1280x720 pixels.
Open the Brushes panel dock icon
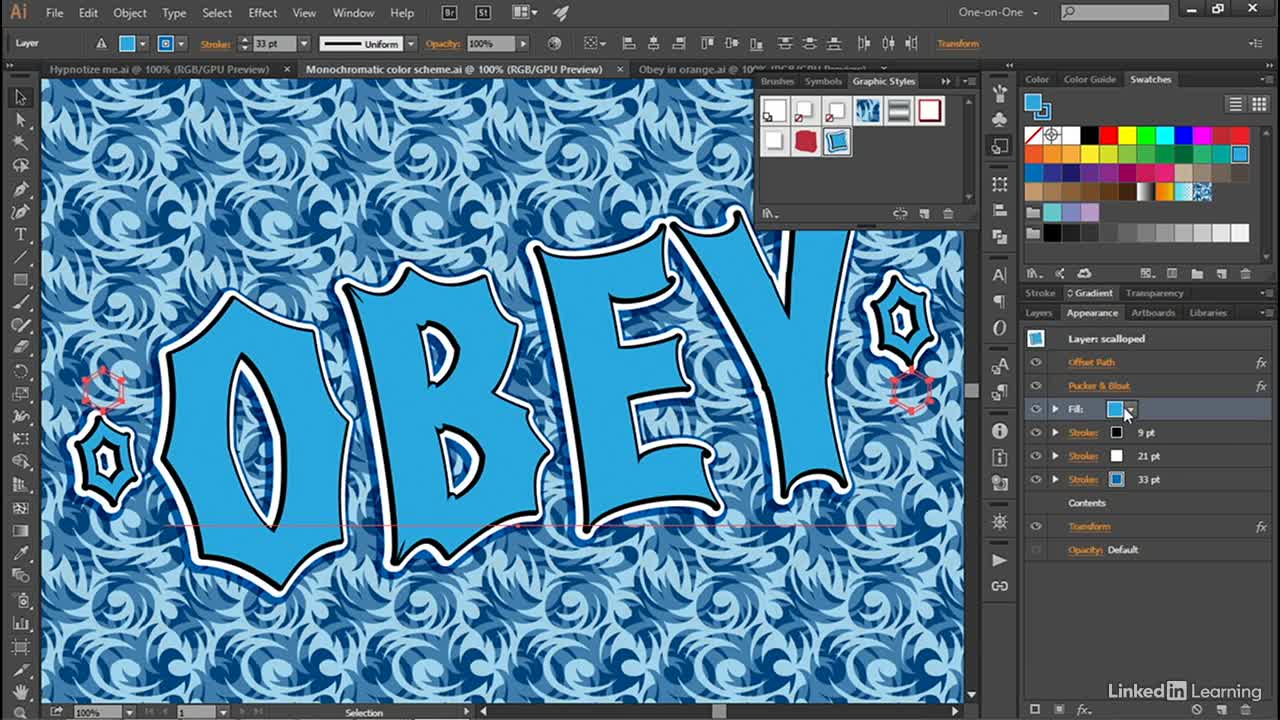coord(999,94)
